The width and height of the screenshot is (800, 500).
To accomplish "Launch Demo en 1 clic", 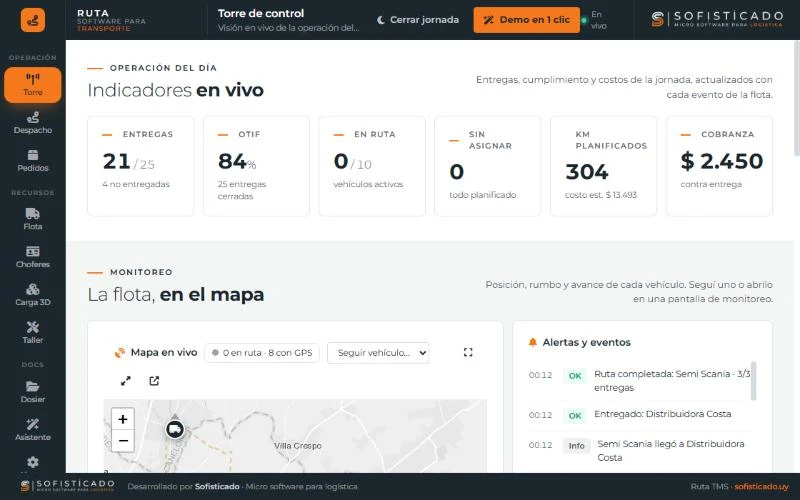I will tap(527, 20).
